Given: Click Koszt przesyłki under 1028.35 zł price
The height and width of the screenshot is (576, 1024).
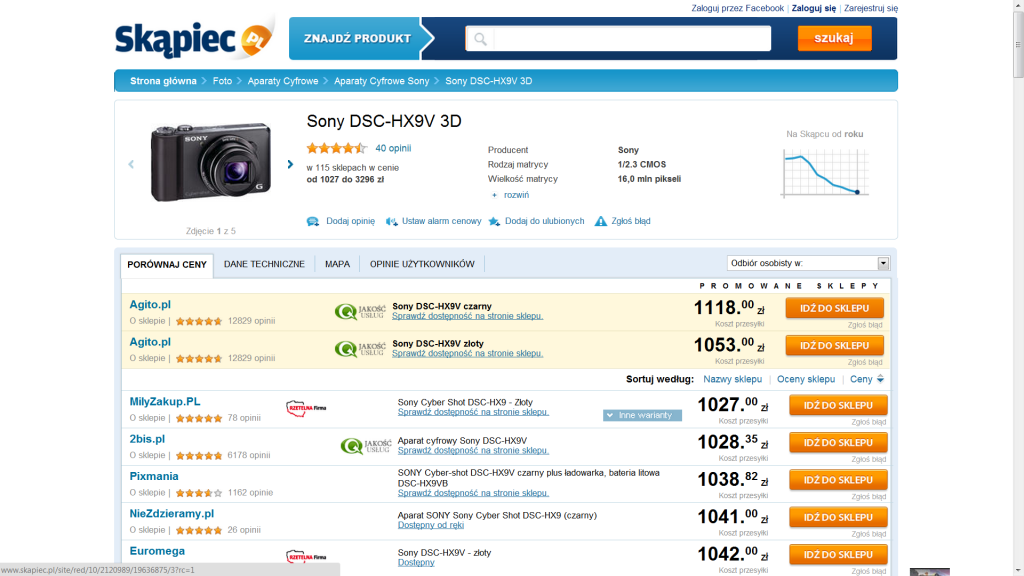Looking at the screenshot, I should pos(743,458).
